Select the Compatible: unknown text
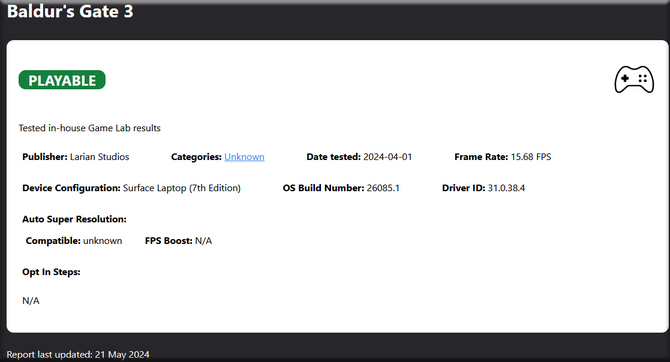The image size is (670, 362). pyautogui.click(x=74, y=241)
